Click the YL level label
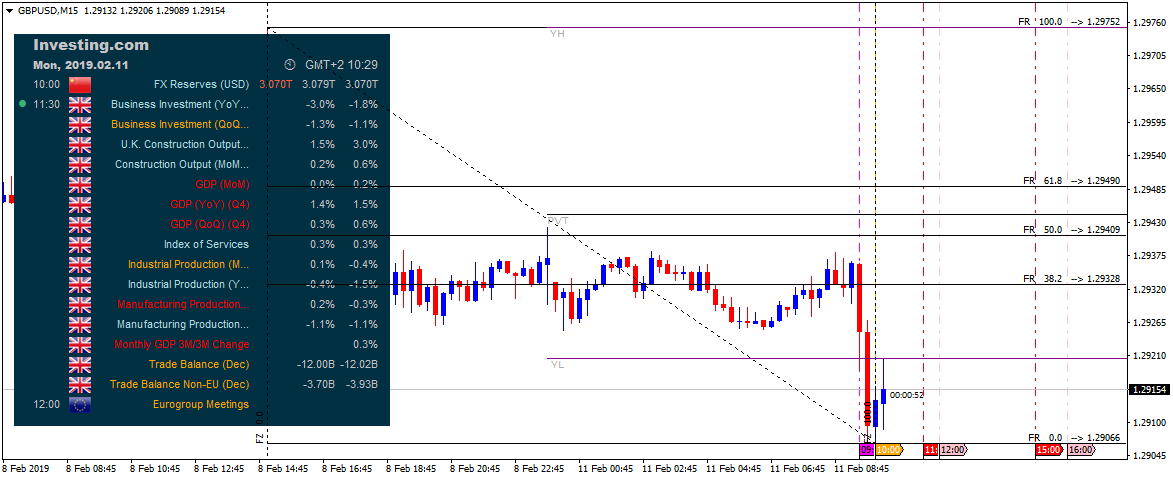Image resolution: width=1173 pixels, height=480 pixels. click(x=557, y=364)
